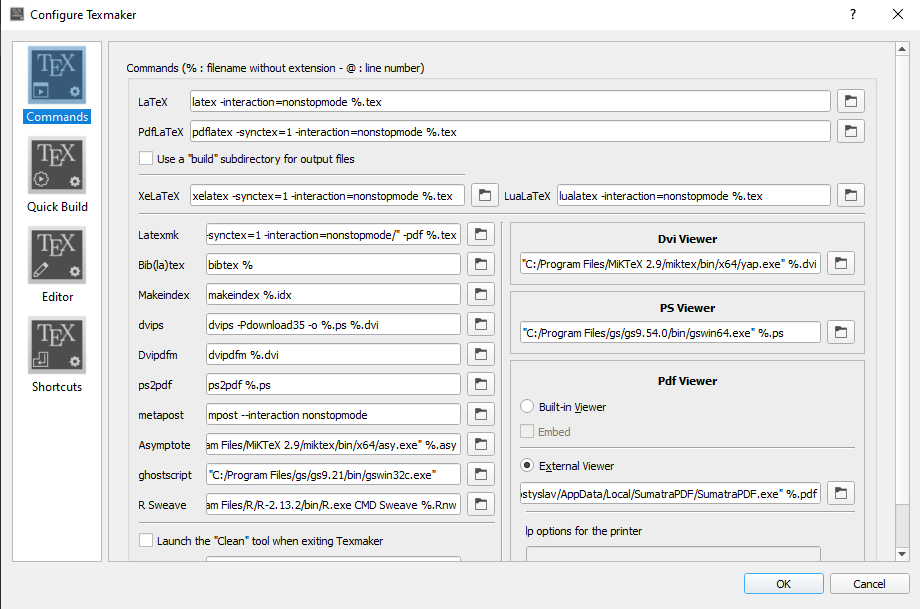This screenshot has width=920, height=609.
Task: Open the Shortcuts settings page
Action: pyautogui.click(x=57, y=355)
